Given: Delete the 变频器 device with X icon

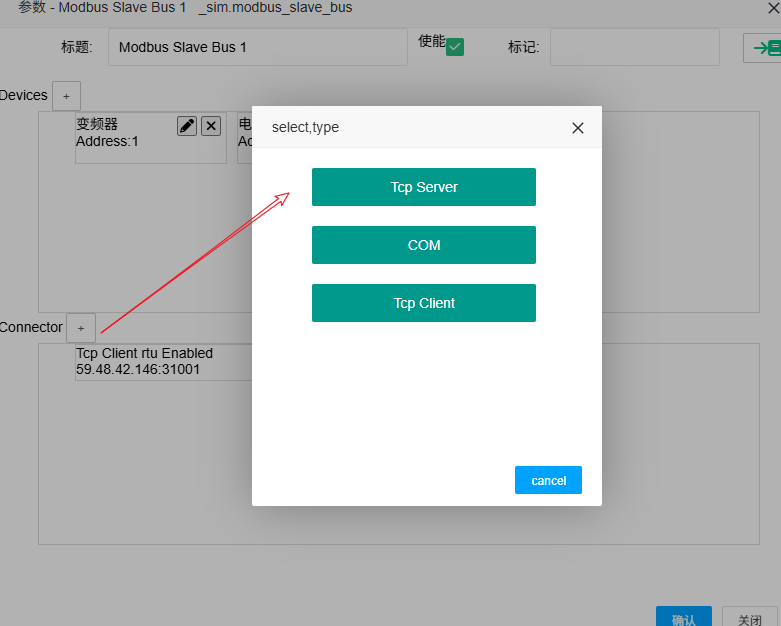Looking at the screenshot, I should pyautogui.click(x=211, y=126).
